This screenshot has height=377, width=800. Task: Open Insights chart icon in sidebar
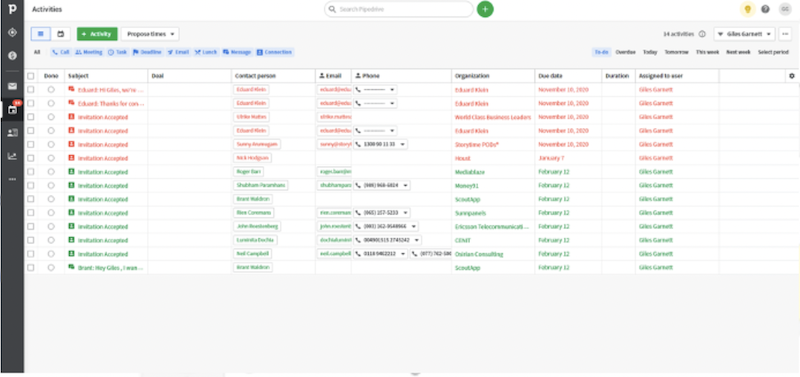[12, 156]
